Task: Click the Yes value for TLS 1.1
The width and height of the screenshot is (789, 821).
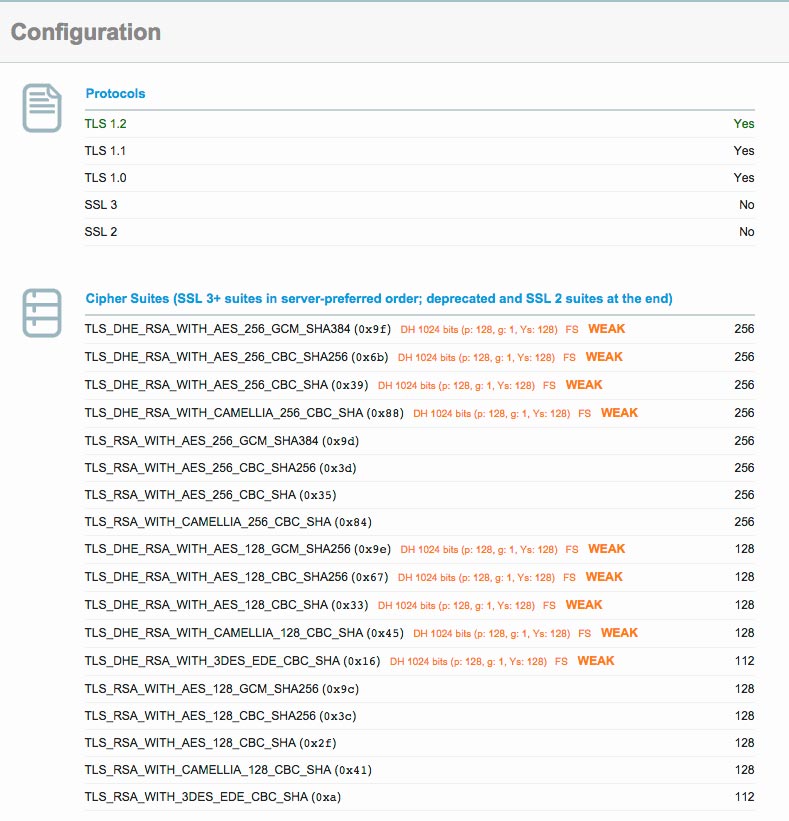Action: [743, 151]
